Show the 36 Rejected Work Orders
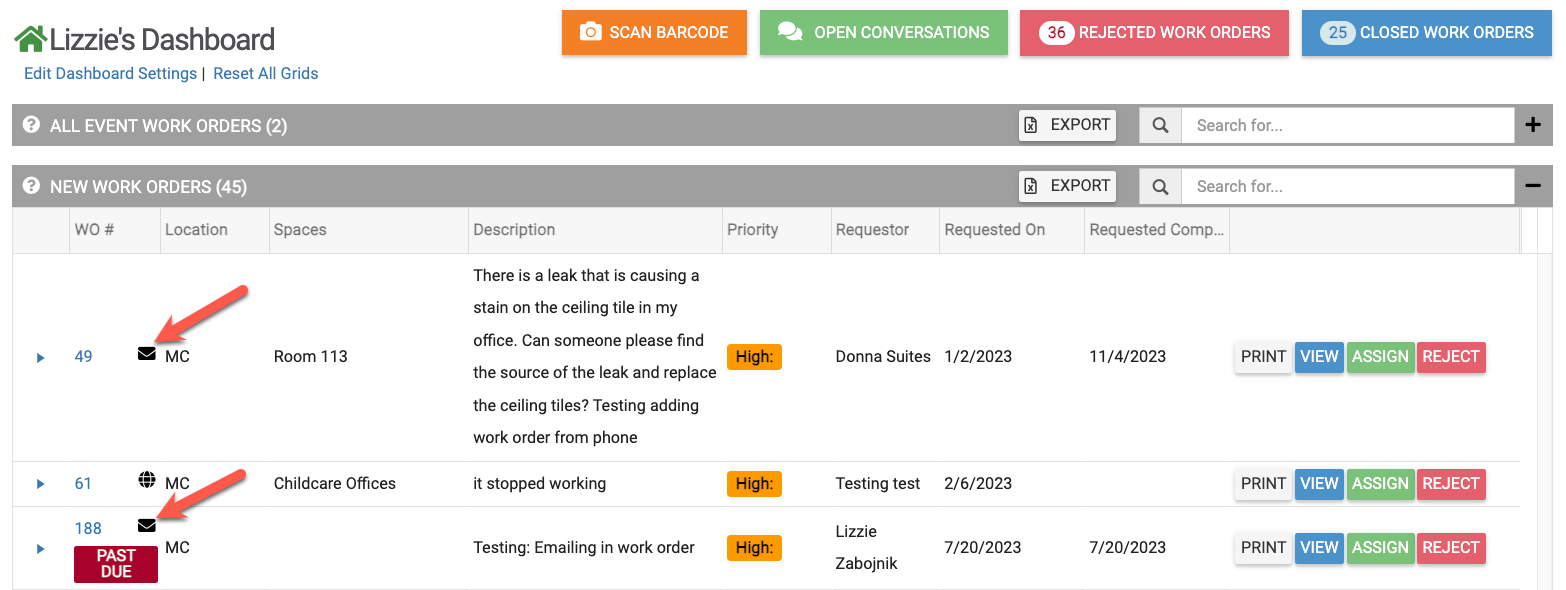This screenshot has width=1566, height=590. click(1154, 33)
